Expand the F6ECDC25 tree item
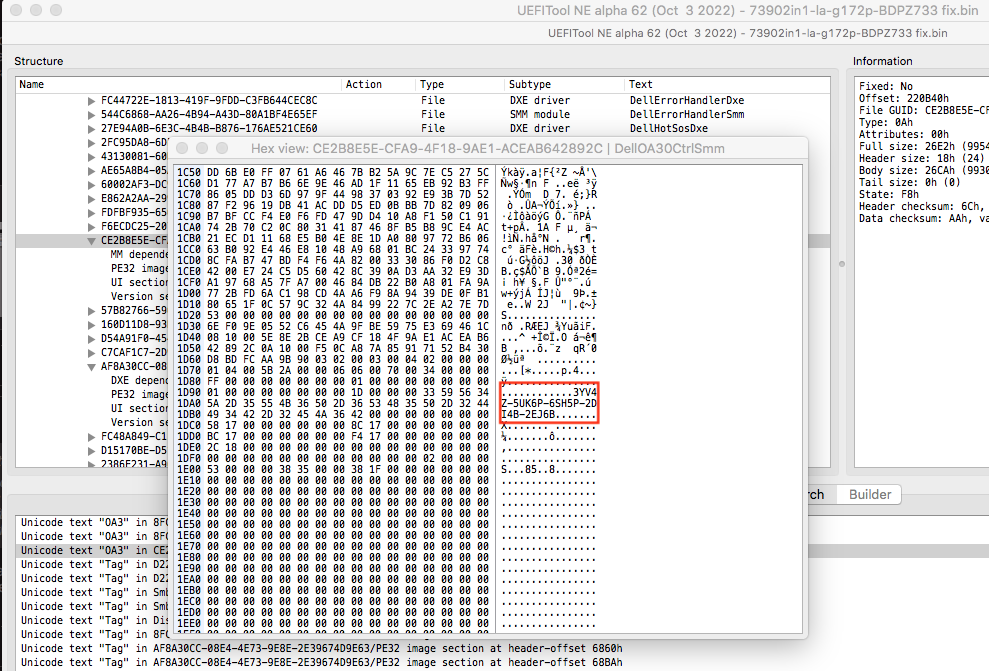 tap(91, 226)
